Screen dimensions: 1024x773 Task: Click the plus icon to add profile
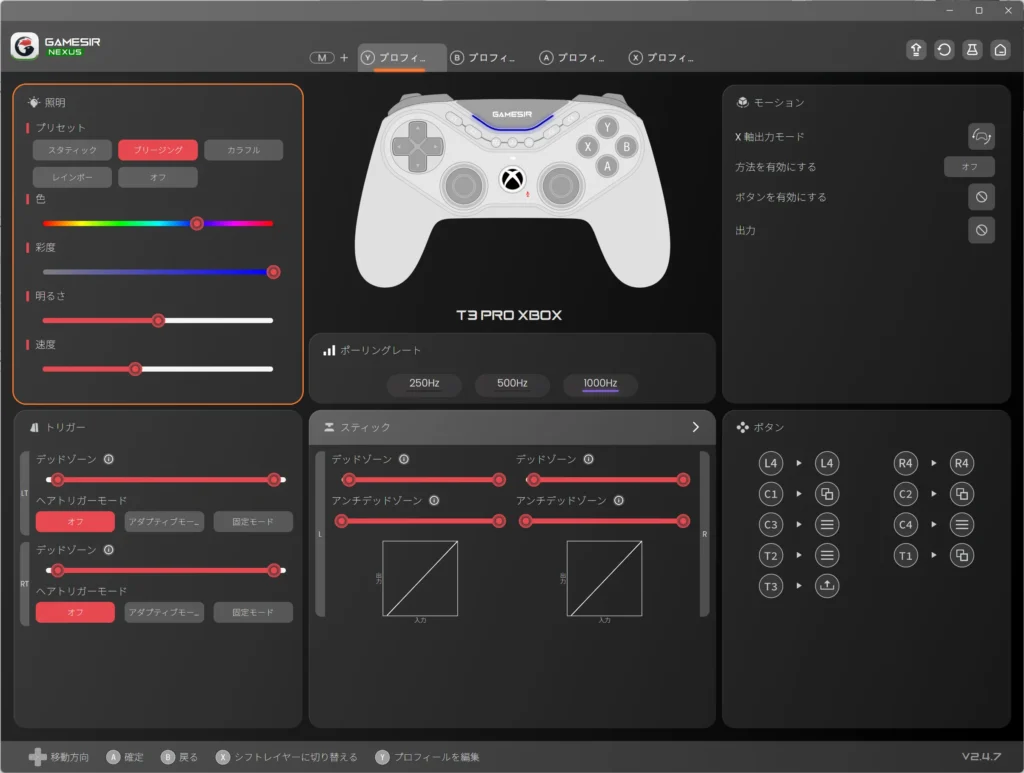344,57
